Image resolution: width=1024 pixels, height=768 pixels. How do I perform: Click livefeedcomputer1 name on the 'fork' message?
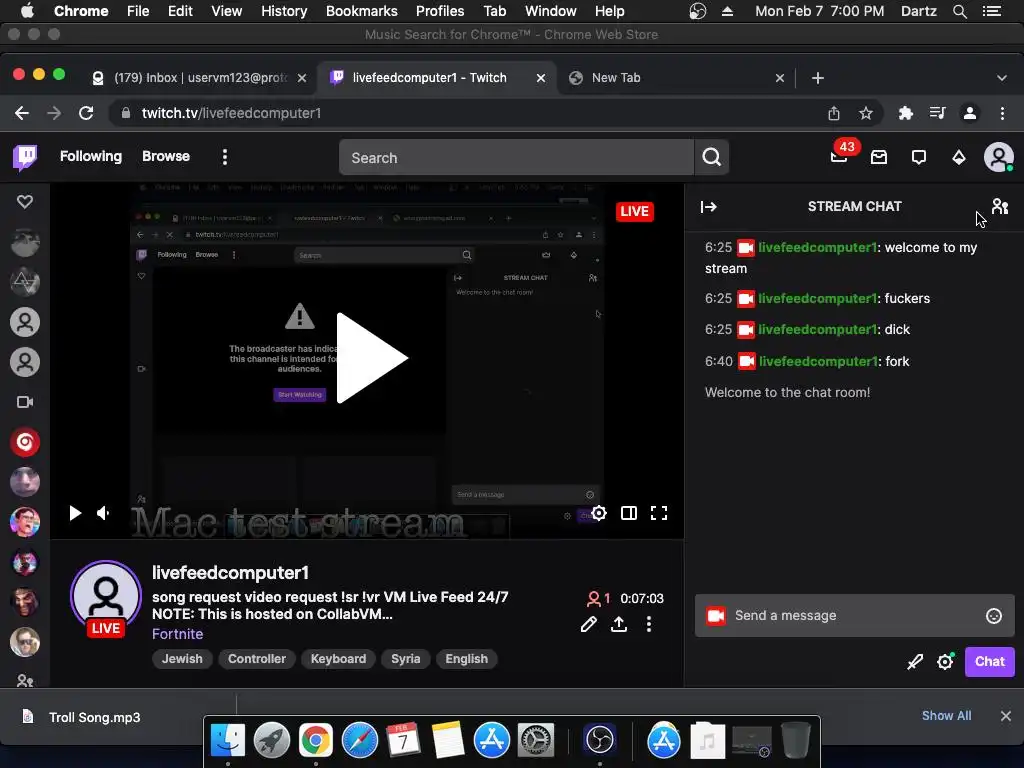click(818, 361)
